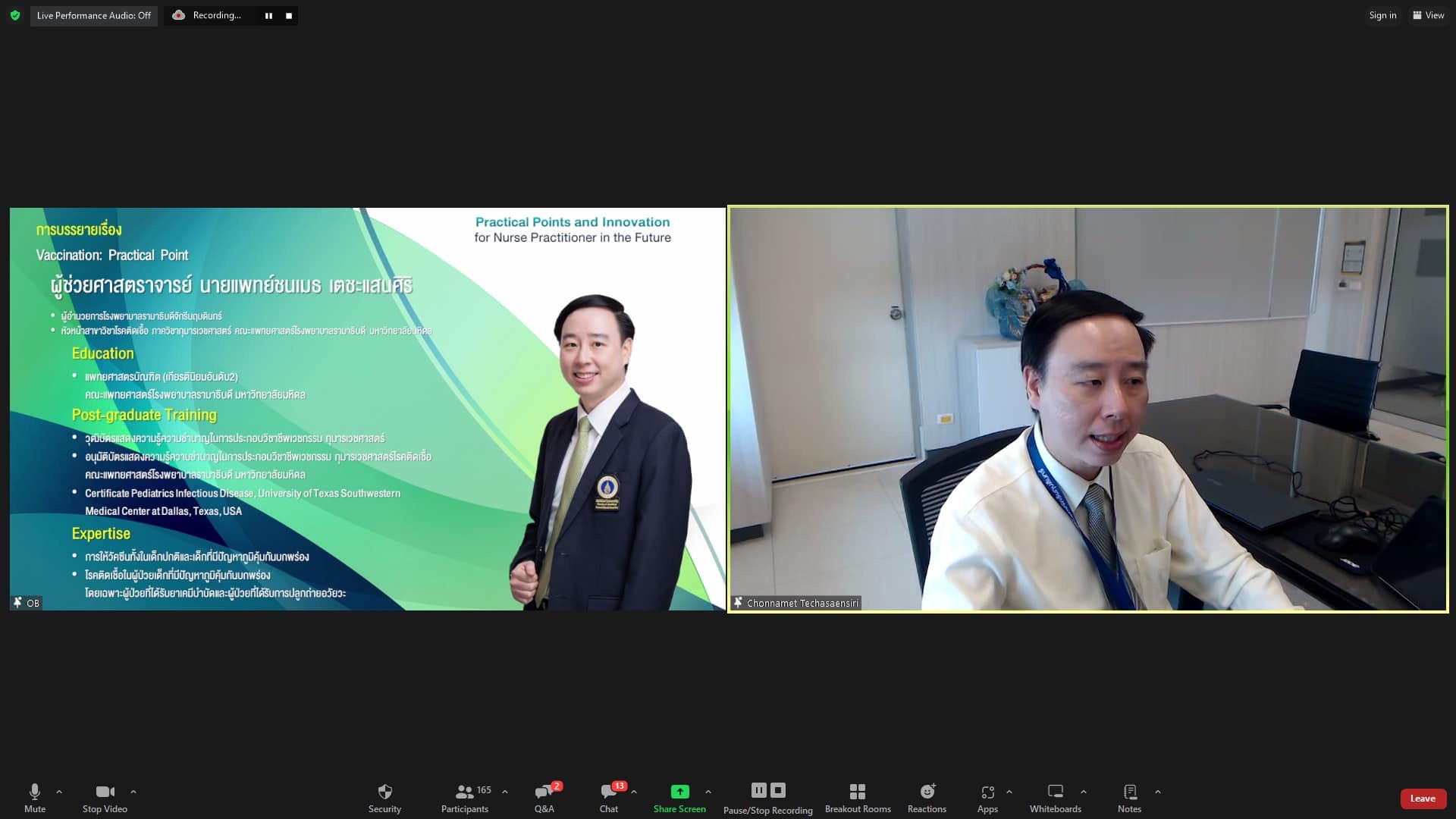Pause recording from the top recording indicator
The width and height of the screenshot is (1456, 819).
coord(268,16)
